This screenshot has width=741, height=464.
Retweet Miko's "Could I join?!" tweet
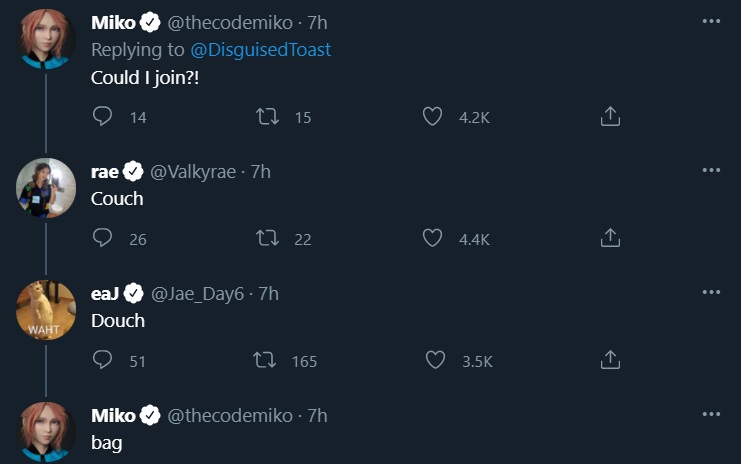(268, 117)
